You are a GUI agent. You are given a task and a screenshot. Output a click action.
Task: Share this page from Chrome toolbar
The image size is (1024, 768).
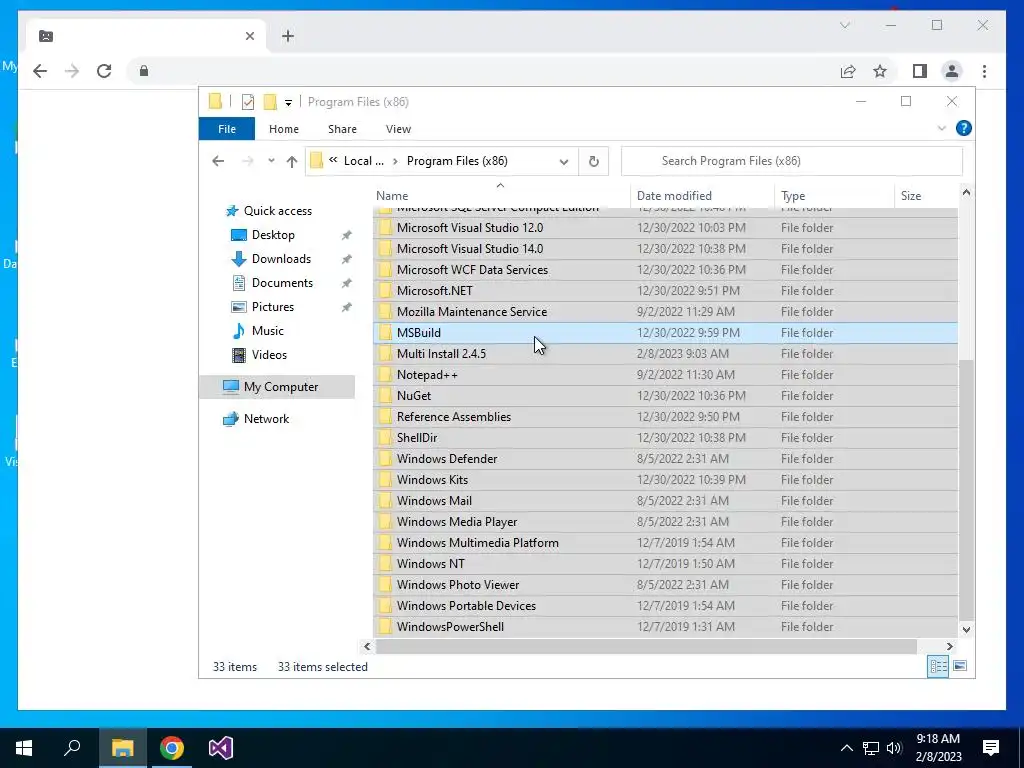point(848,71)
